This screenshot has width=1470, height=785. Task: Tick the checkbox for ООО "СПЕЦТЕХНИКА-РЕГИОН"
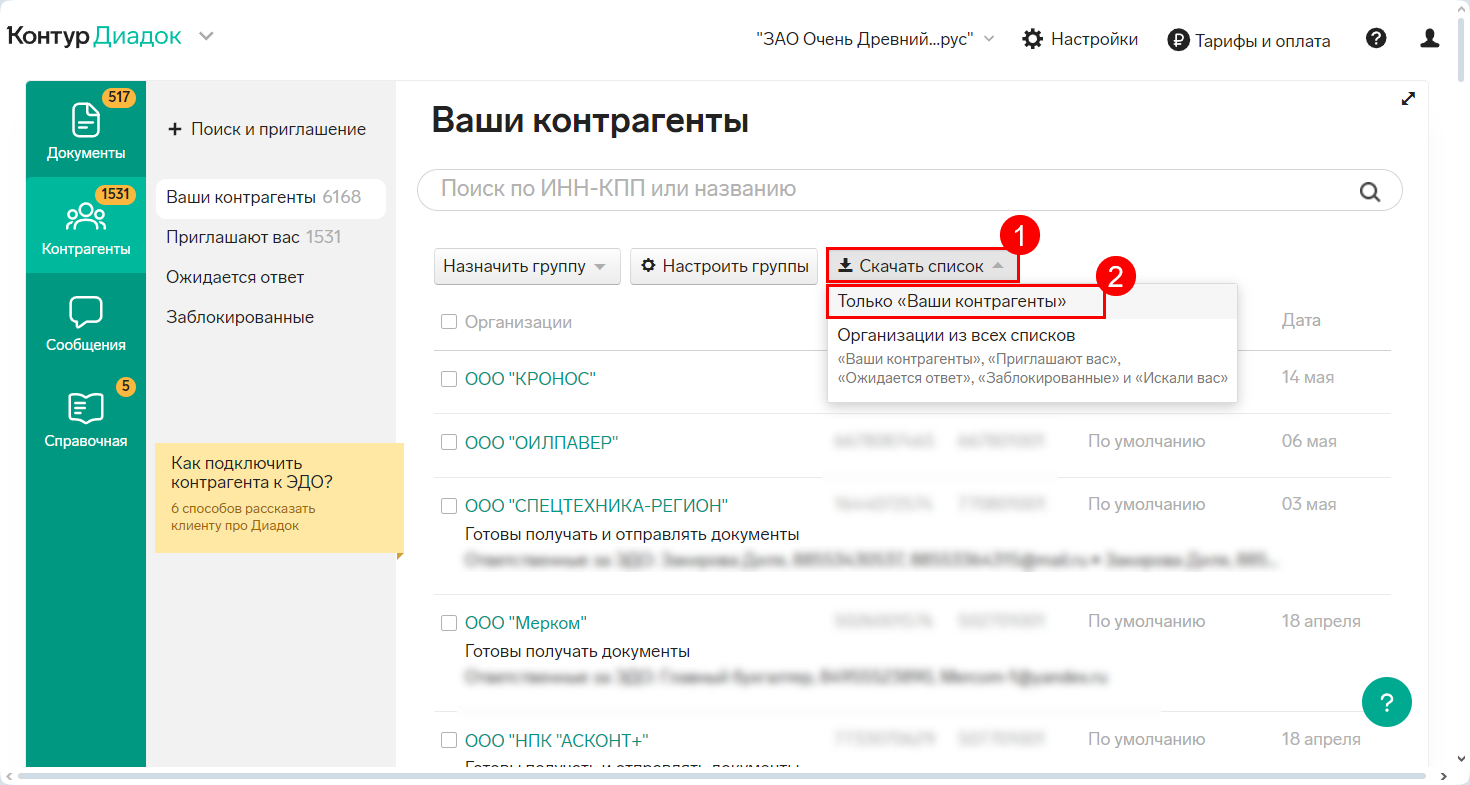449,505
